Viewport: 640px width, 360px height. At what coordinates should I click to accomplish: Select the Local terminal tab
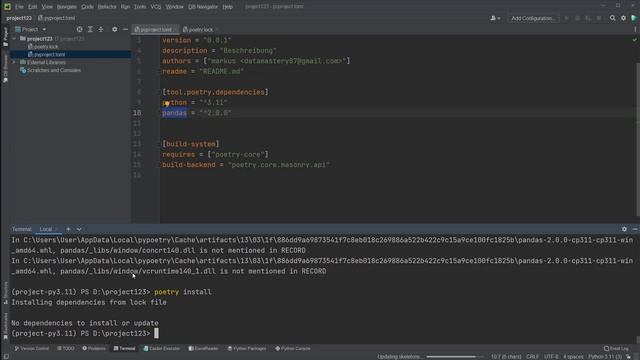[x=46, y=229]
